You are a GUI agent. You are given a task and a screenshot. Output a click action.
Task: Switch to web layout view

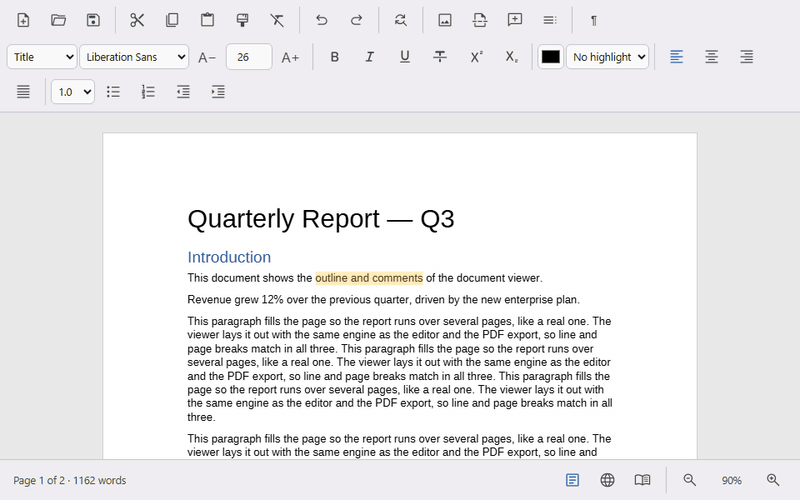tap(607, 480)
